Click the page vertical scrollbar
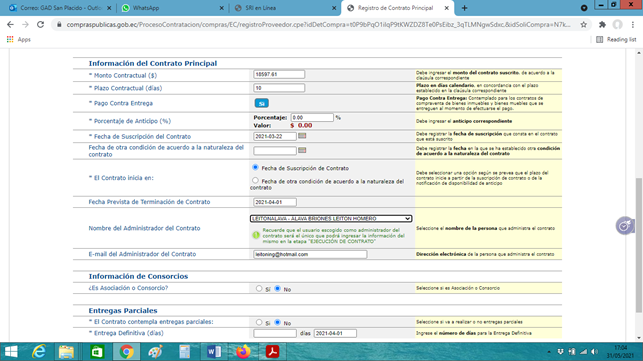Viewport: 643px width, 361px height. point(639,245)
